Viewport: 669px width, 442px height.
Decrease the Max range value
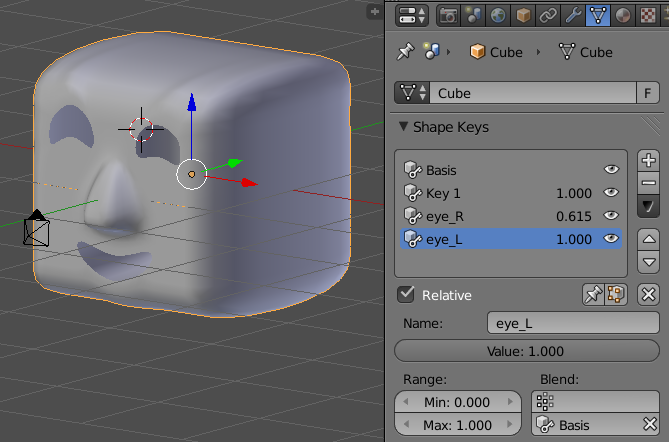point(406,425)
